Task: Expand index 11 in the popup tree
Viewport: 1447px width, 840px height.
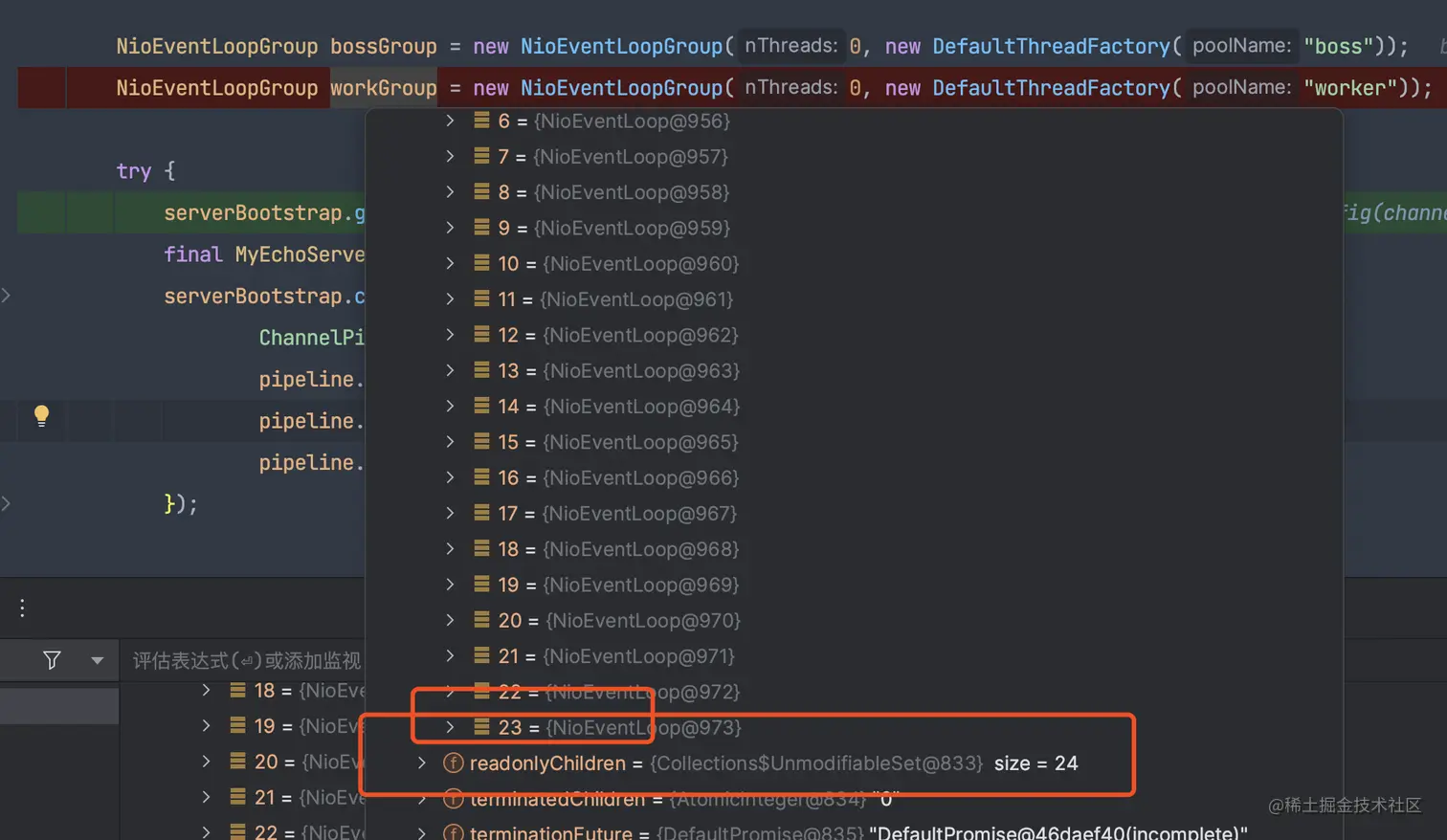Action: [450, 299]
